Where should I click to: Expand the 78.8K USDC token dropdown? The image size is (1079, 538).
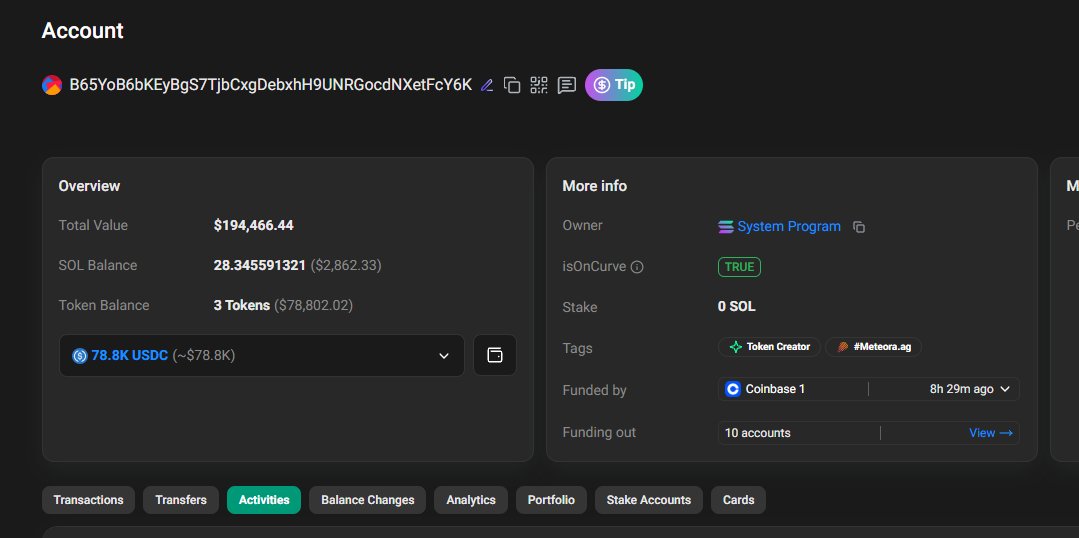444,356
